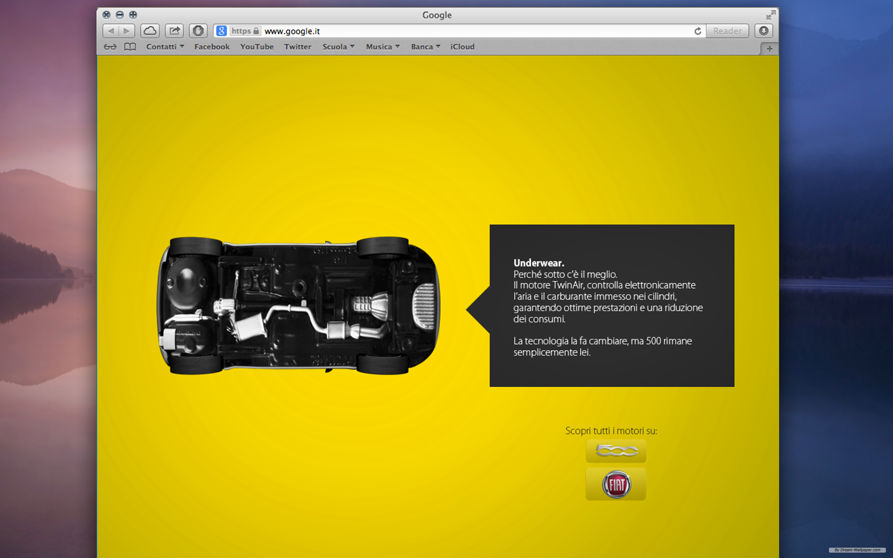This screenshot has height=558, width=893.
Task: Open Reading List glasses icon
Action: pos(110,47)
